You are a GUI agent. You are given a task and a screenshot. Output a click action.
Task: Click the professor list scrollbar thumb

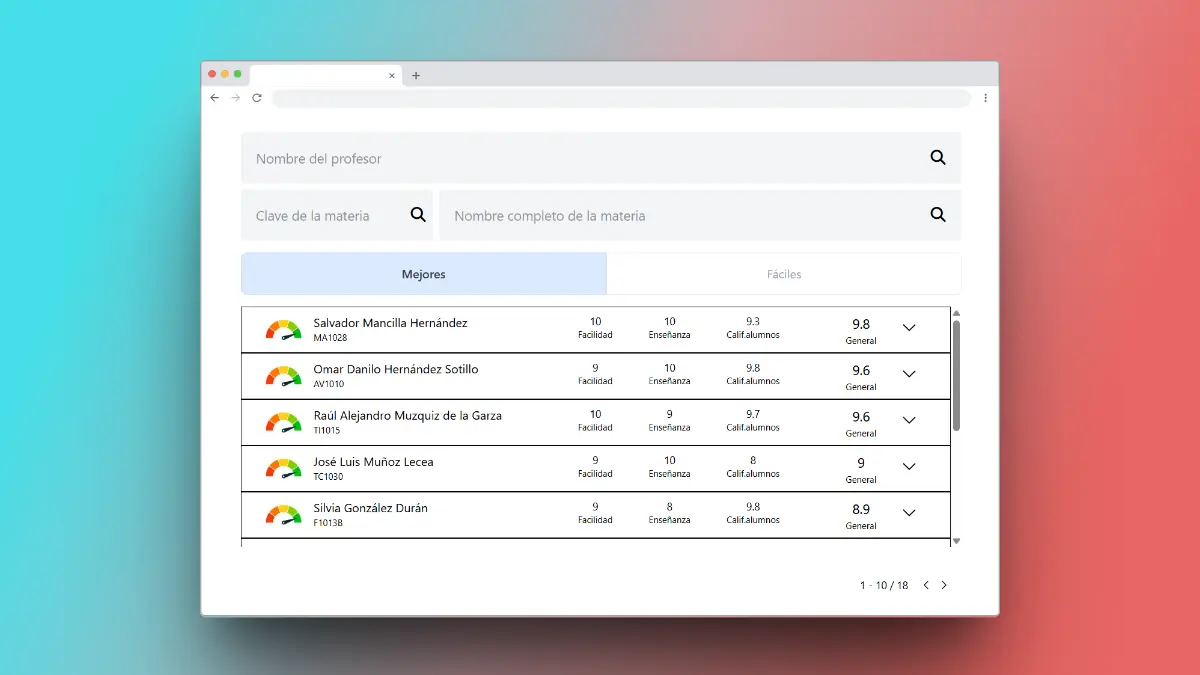[x=956, y=375]
